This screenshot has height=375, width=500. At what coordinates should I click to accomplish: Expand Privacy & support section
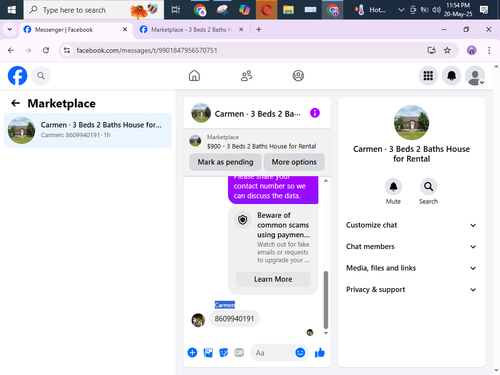point(411,289)
